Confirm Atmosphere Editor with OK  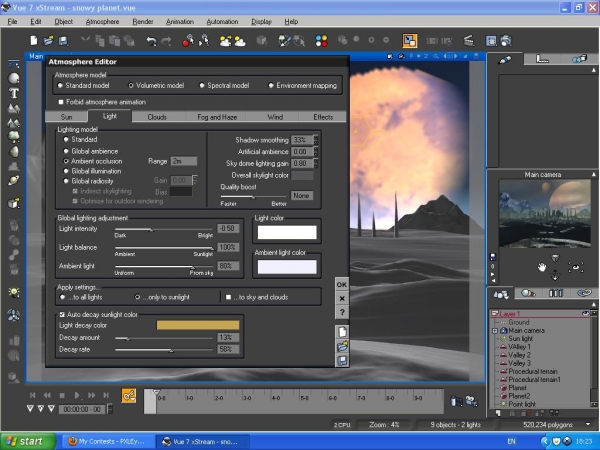coord(342,284)
